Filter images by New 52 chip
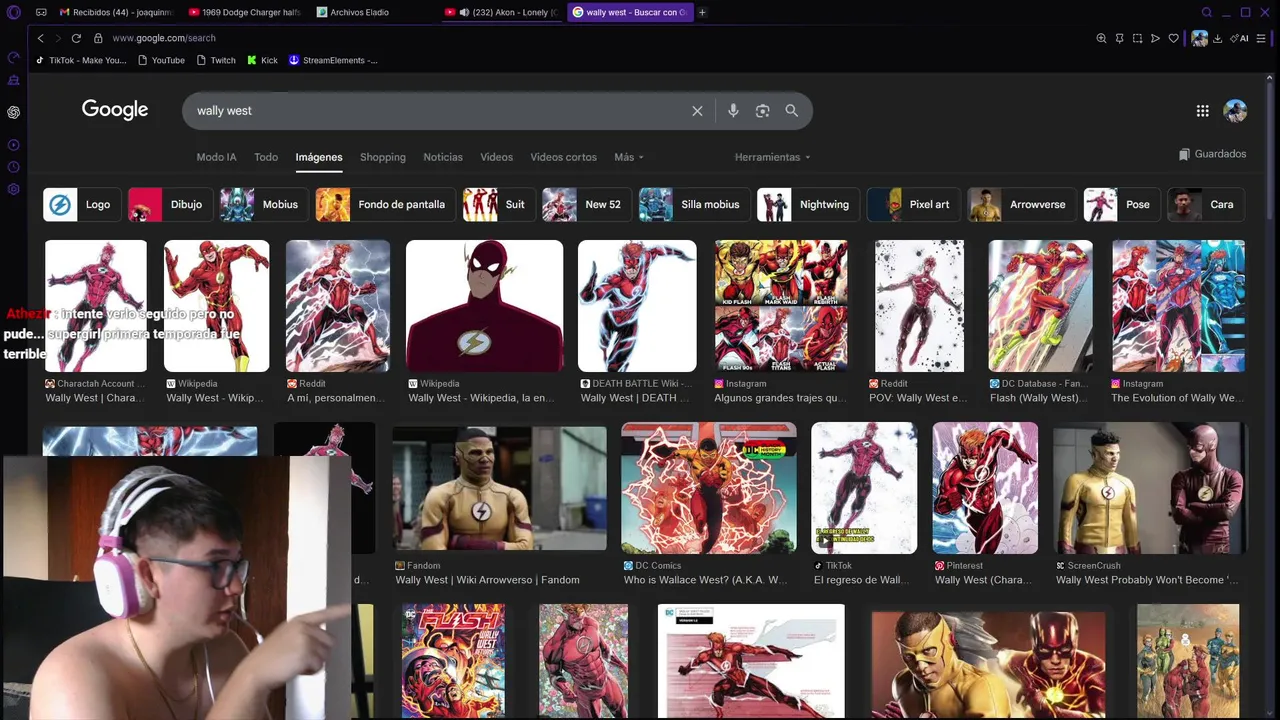1280x720 pixels. (587, 204)
